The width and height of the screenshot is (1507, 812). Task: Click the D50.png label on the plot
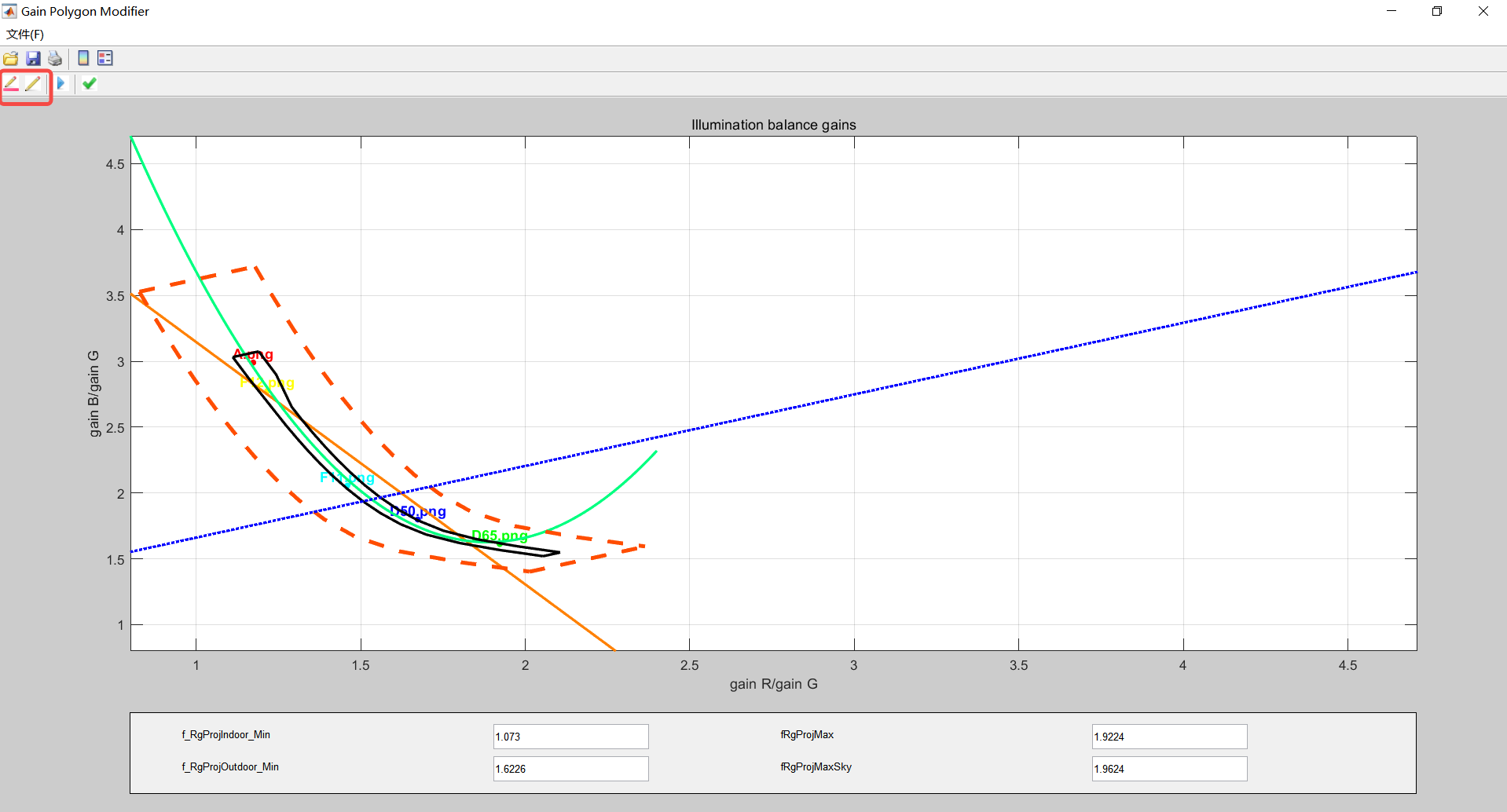click(x=419, y=512)
